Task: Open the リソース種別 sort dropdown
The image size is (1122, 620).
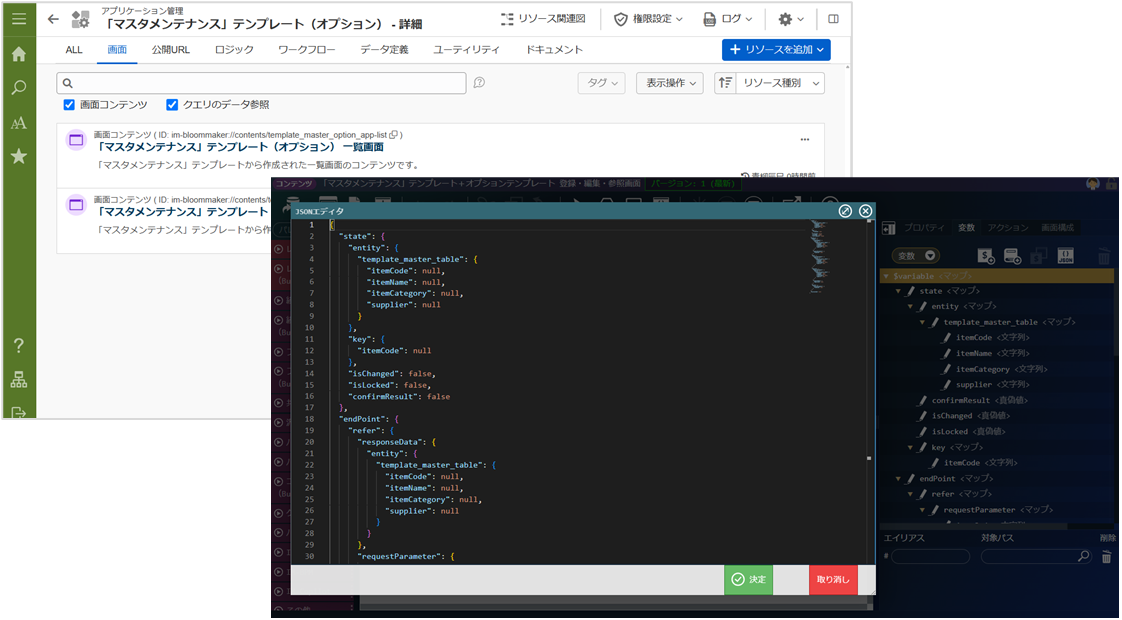Action: 780,83
